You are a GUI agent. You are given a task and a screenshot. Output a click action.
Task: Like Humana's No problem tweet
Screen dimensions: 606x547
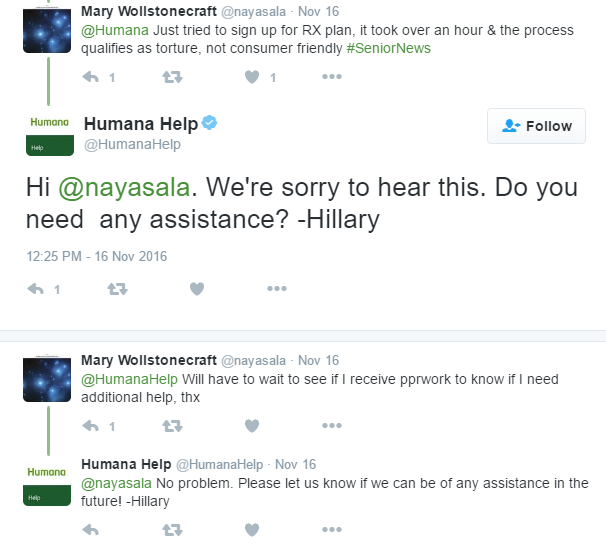click(x=252, y=530)
